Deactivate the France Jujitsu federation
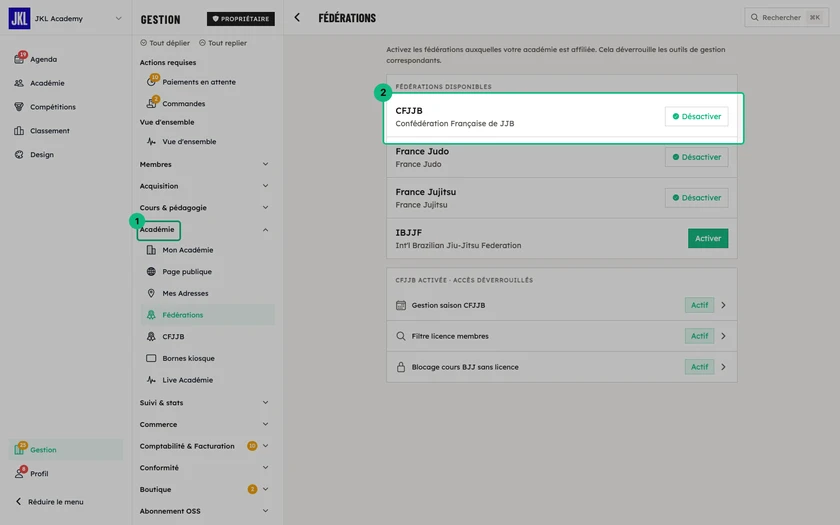This screenshot has width=840, height=525. tap(696, 198)
